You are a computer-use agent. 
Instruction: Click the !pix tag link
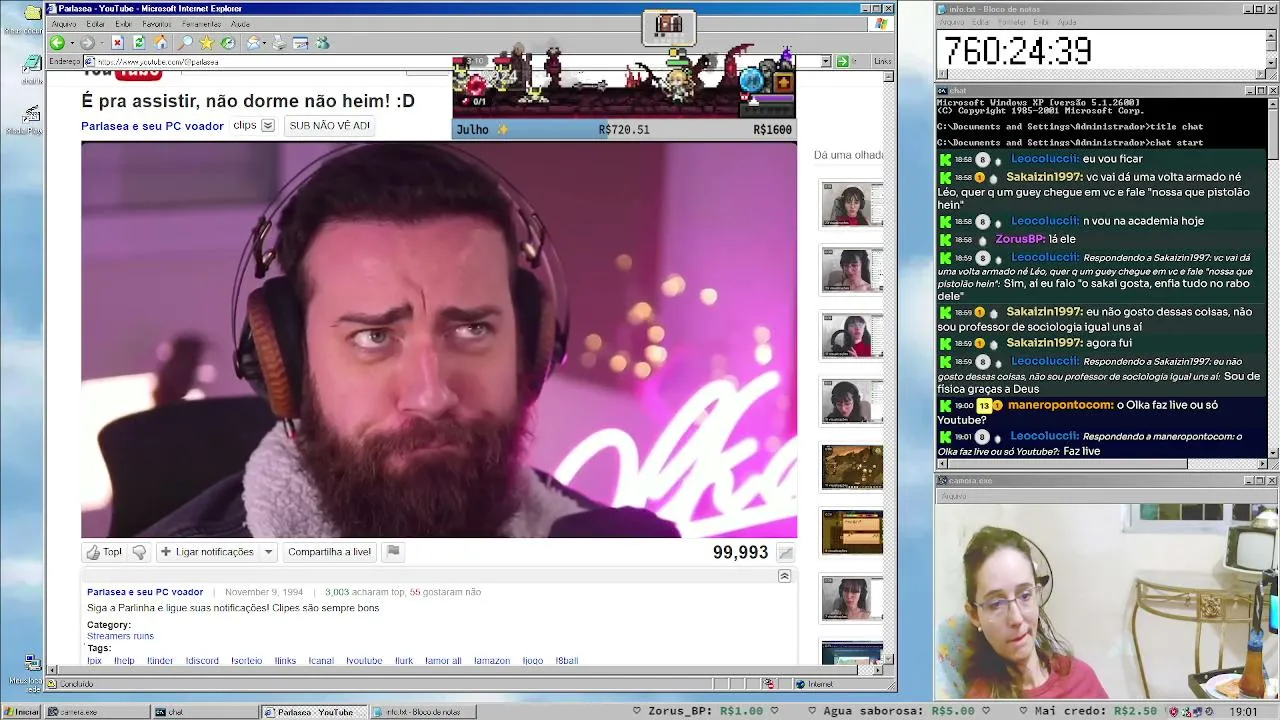(x=95, y=661)
